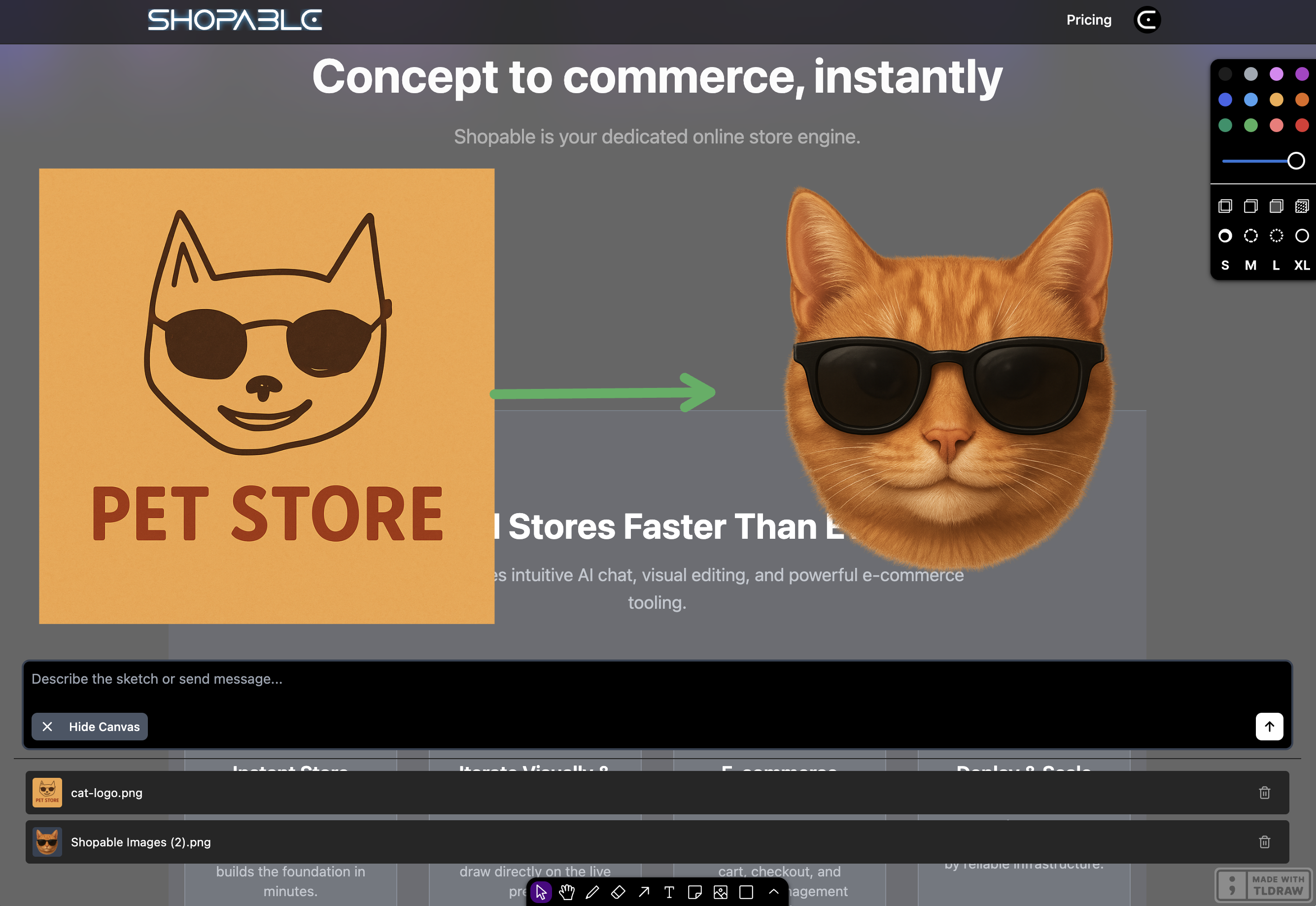1316x906 pixels.
Task: Set stroke size to XL
Action: coord(1302,266)
